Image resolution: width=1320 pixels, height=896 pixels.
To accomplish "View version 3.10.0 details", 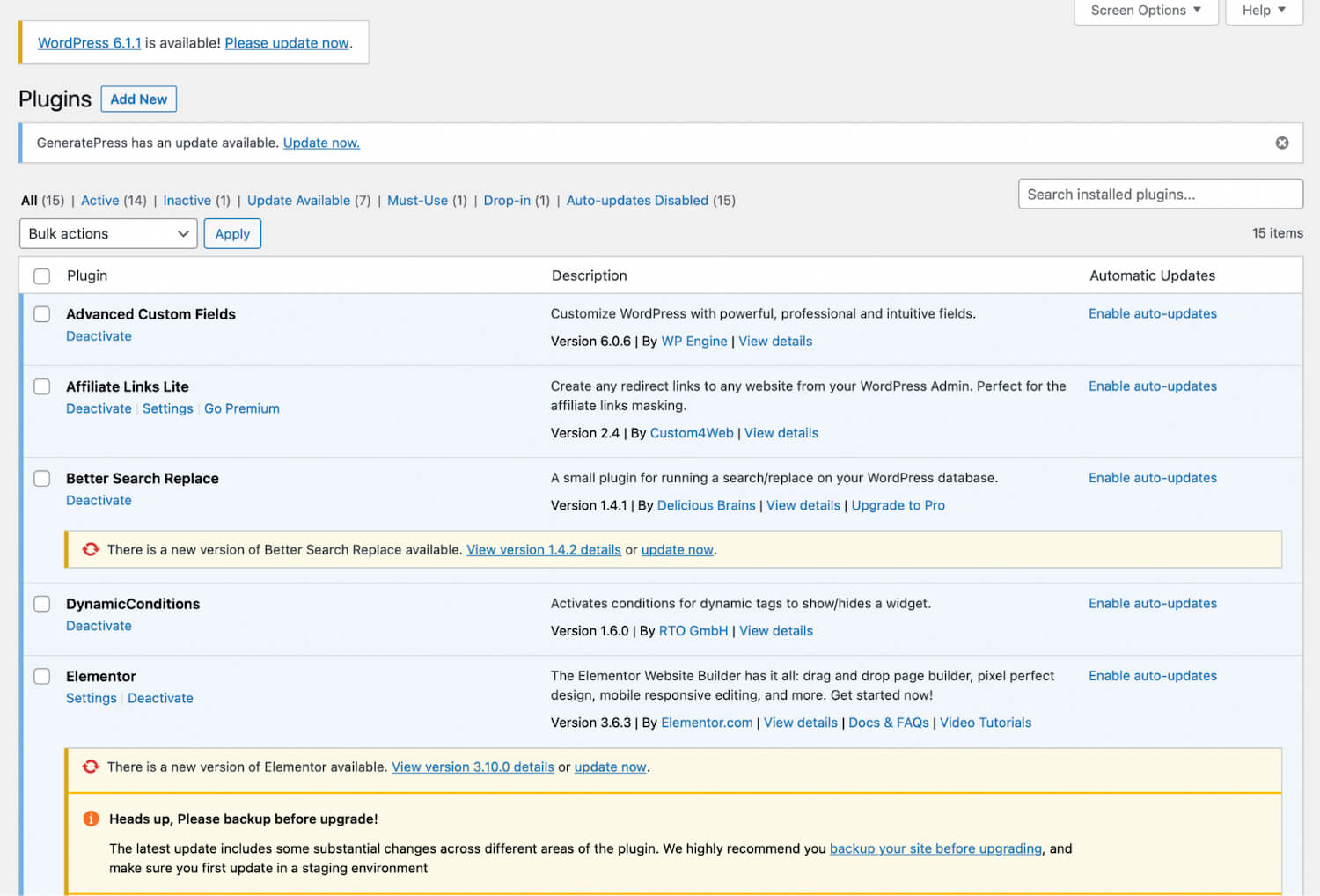I will (x=473, y=767).
